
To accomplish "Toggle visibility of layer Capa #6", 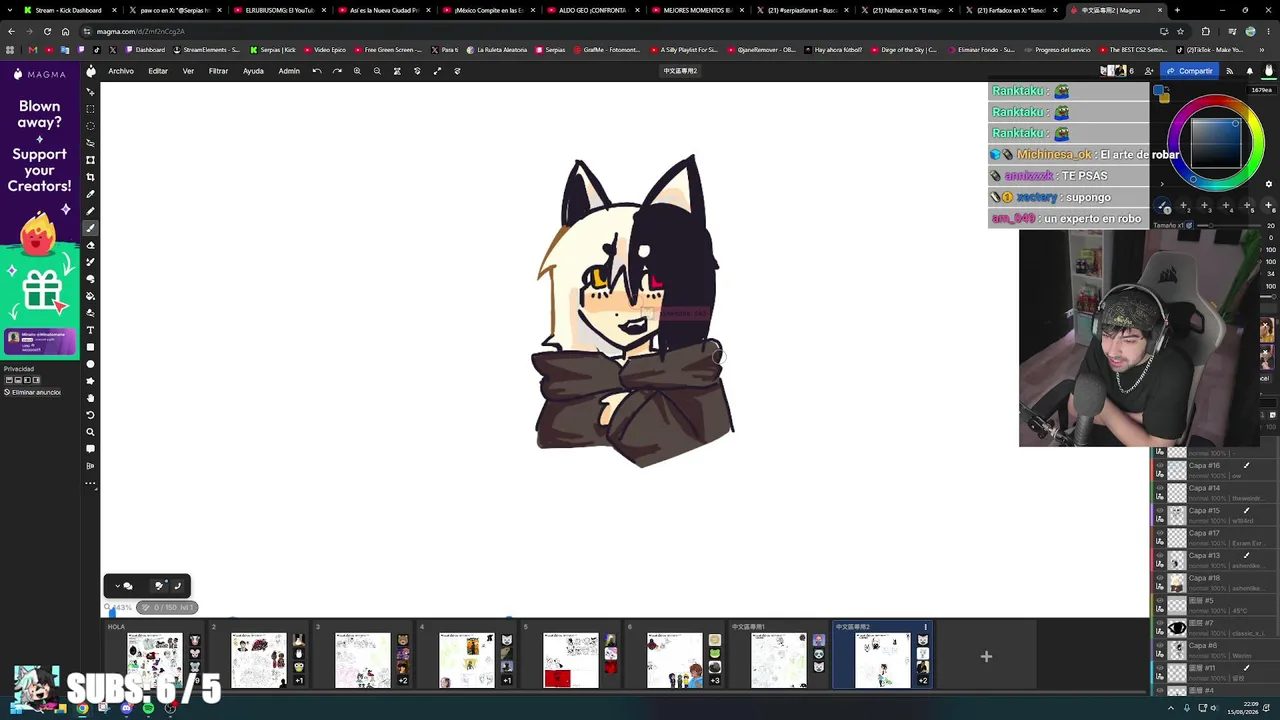I will (1160, 646).
